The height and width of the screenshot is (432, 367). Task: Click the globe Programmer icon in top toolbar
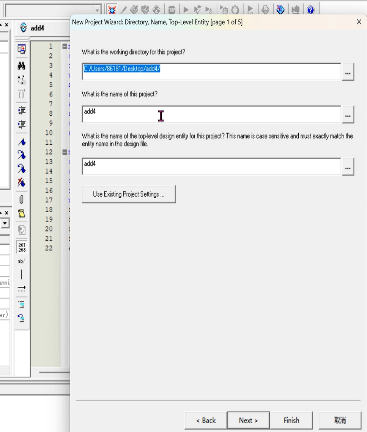pyautogui.click(x=280, y=9)
